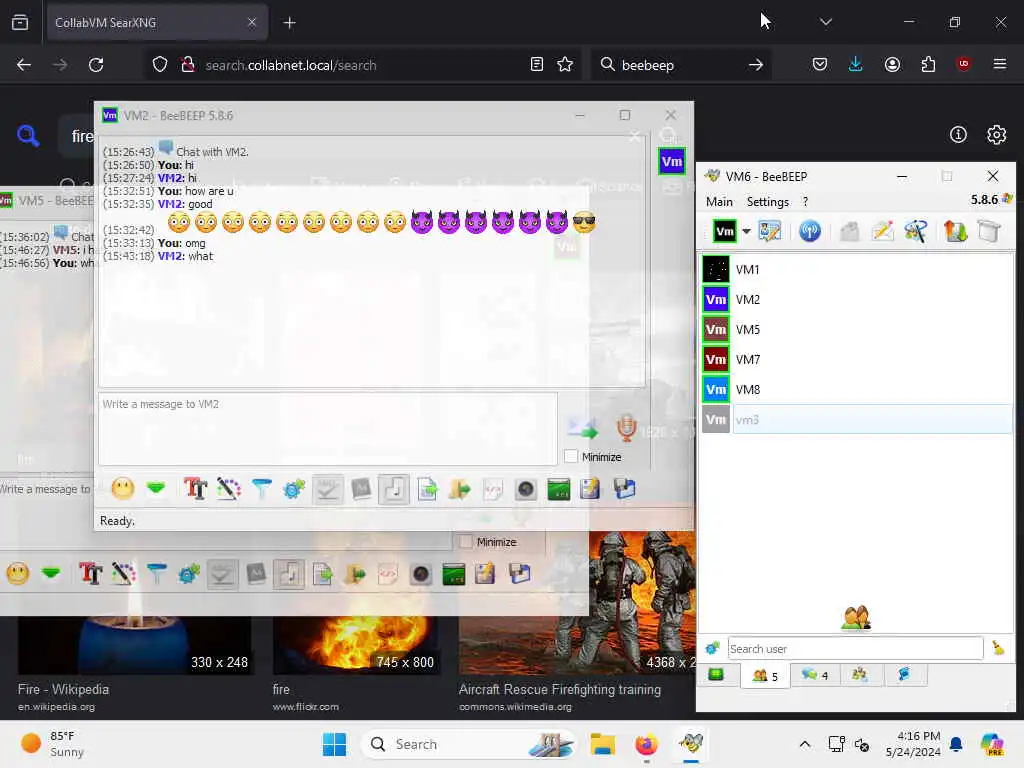Open SearXNG preferences gear icon
1024x768 pixels.
pos(996,135)
